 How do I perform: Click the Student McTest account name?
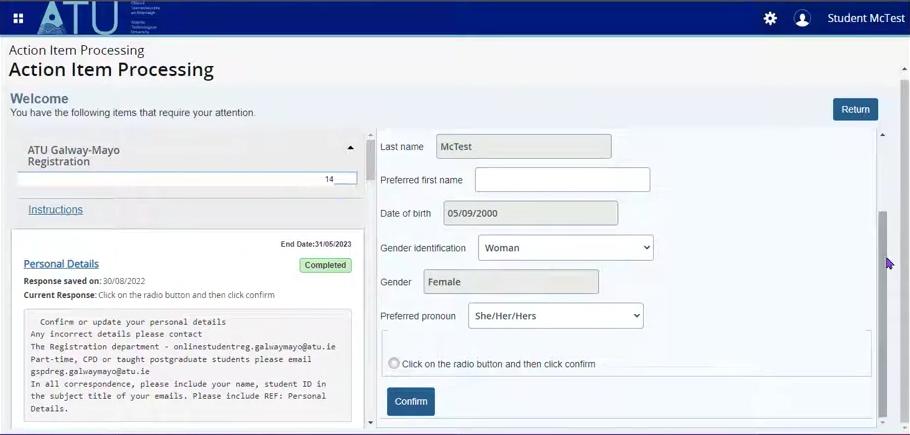point(866,19)
